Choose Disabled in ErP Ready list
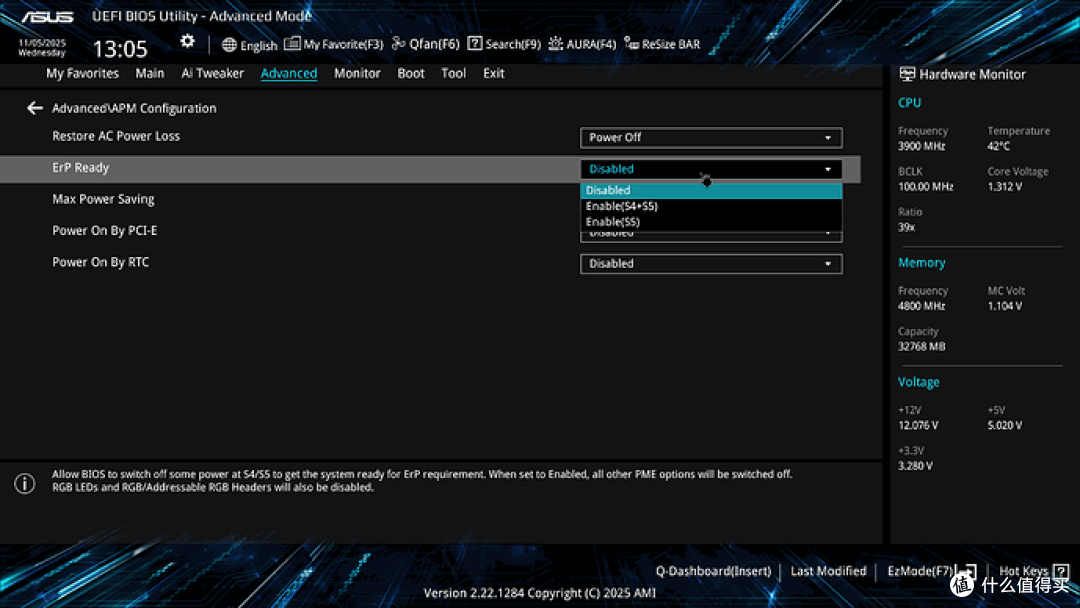1080x608 pixels. point(711,190)
